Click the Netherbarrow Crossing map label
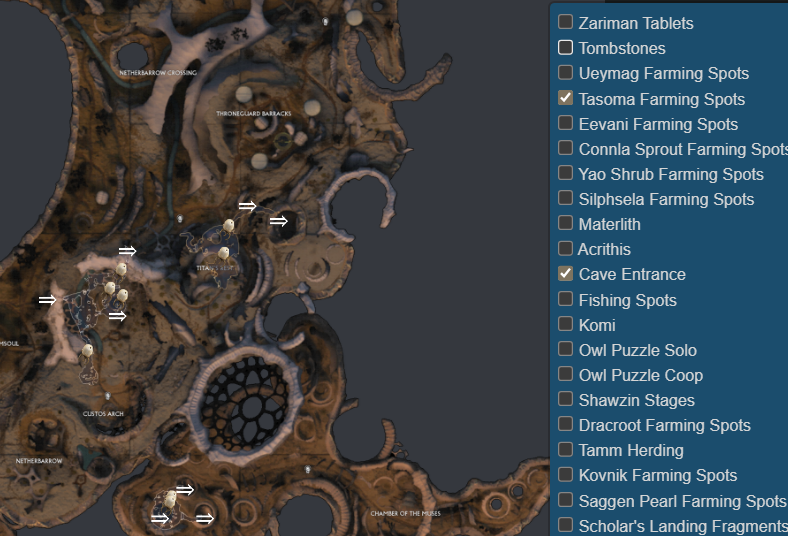Viewport: 788px width, 536px height. (158, 73)
